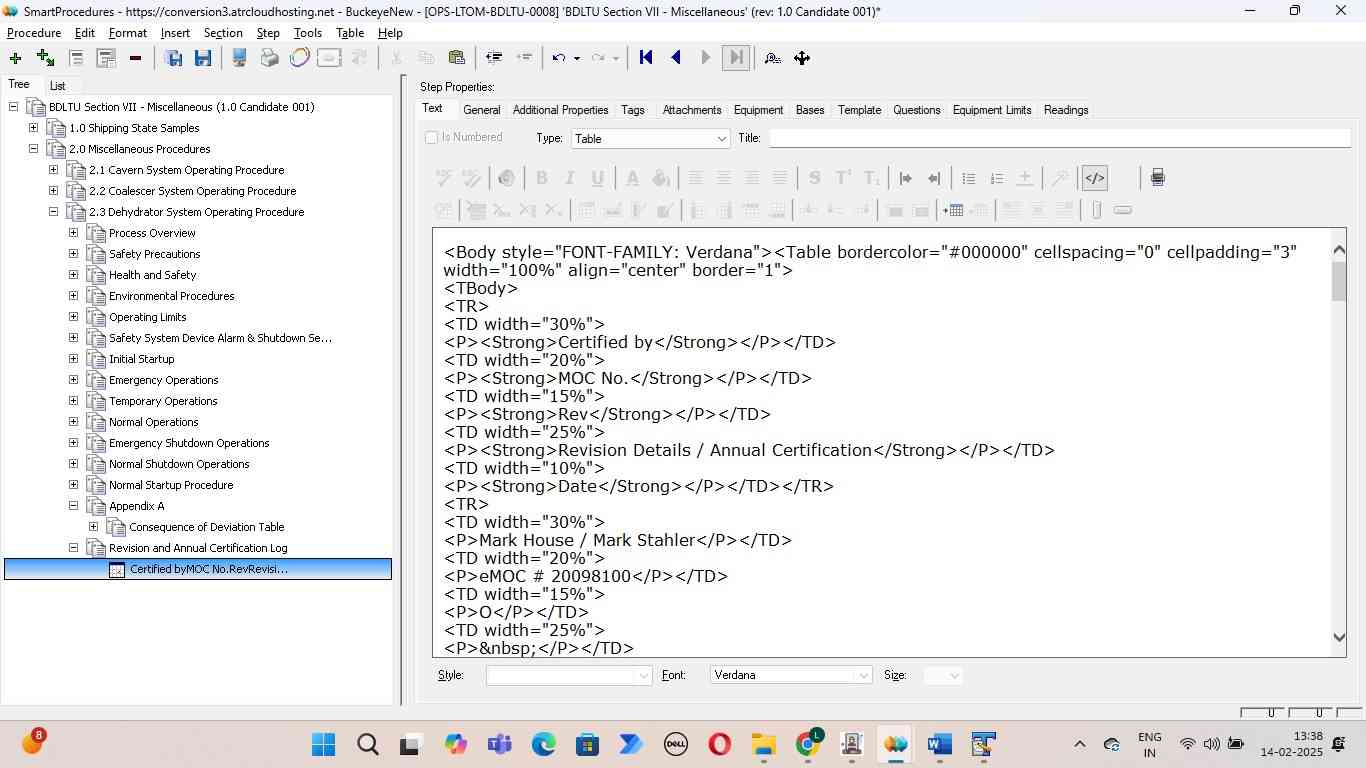Jump to first step navigation icon
Screen dimensions: 1366x768
pyautogui.click(x=646, y=58)
